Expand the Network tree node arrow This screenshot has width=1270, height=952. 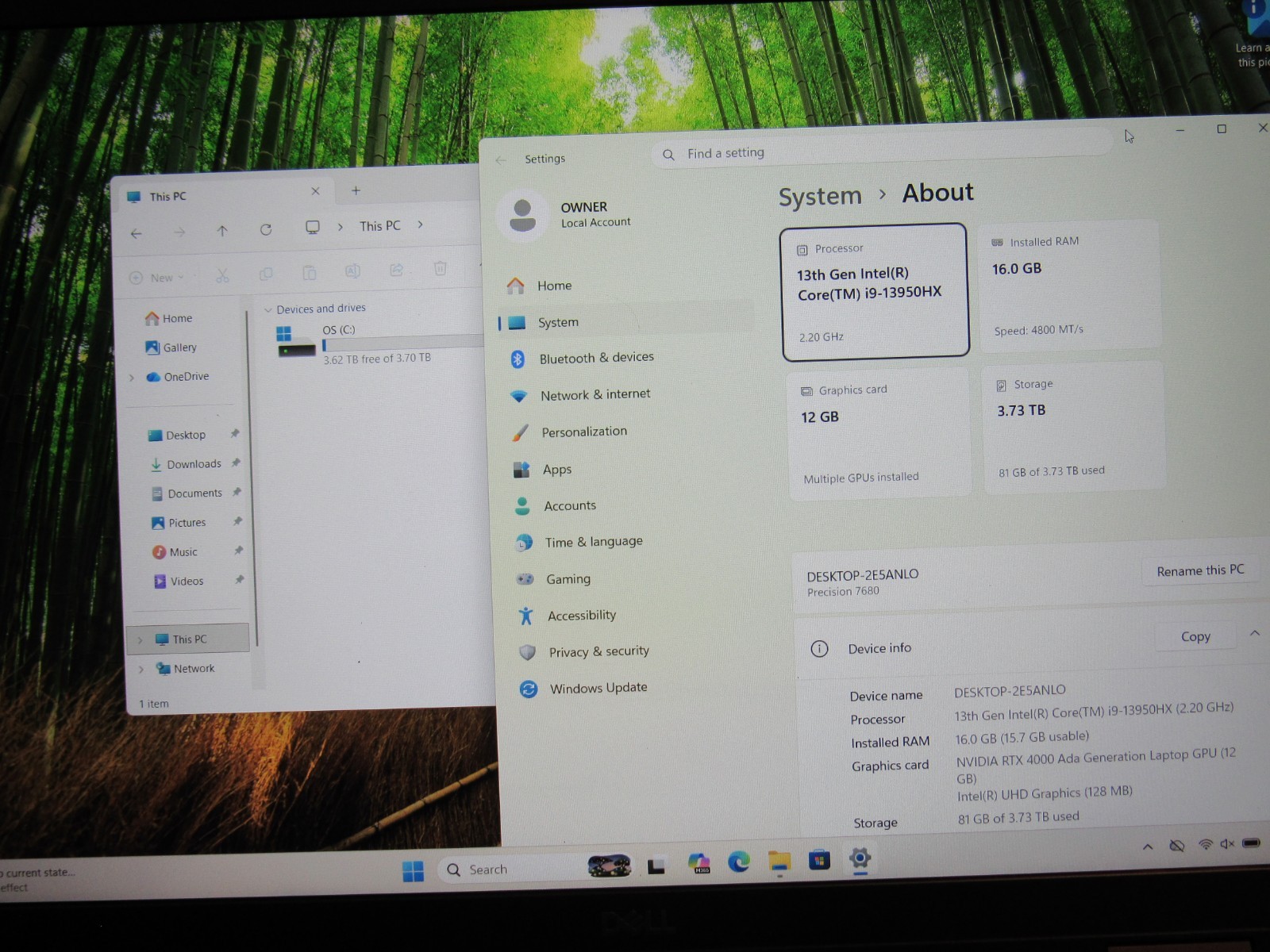pyautogui.click(x=141, y=670)
